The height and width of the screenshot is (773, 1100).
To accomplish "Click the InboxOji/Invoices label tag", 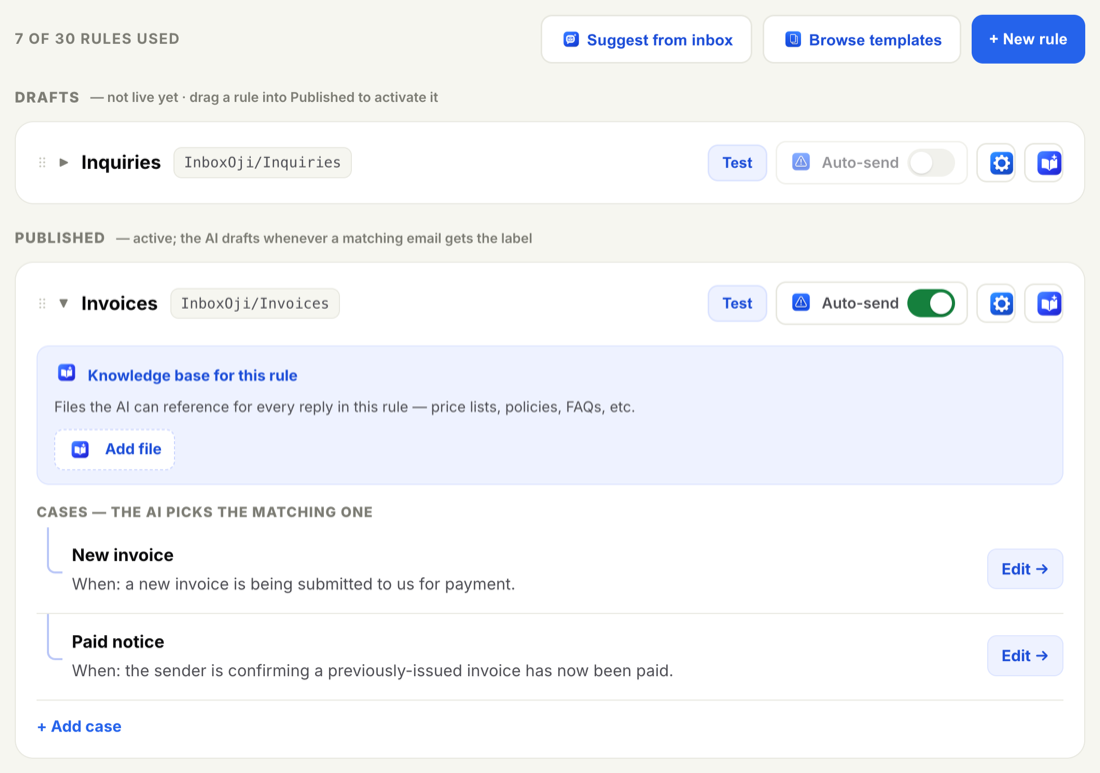I will point(255,304).
